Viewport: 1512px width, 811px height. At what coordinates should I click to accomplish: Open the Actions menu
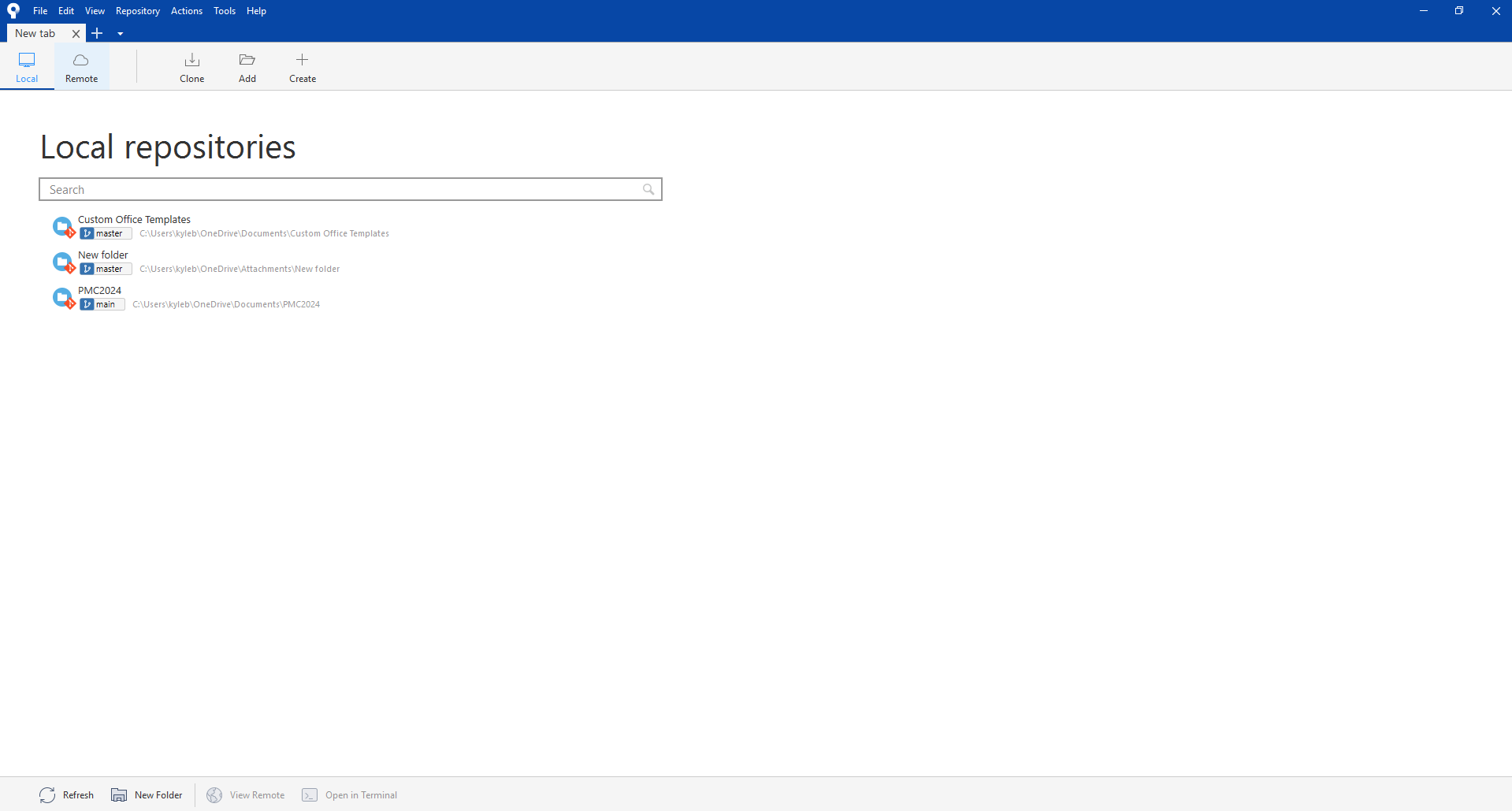coord(187,11)
